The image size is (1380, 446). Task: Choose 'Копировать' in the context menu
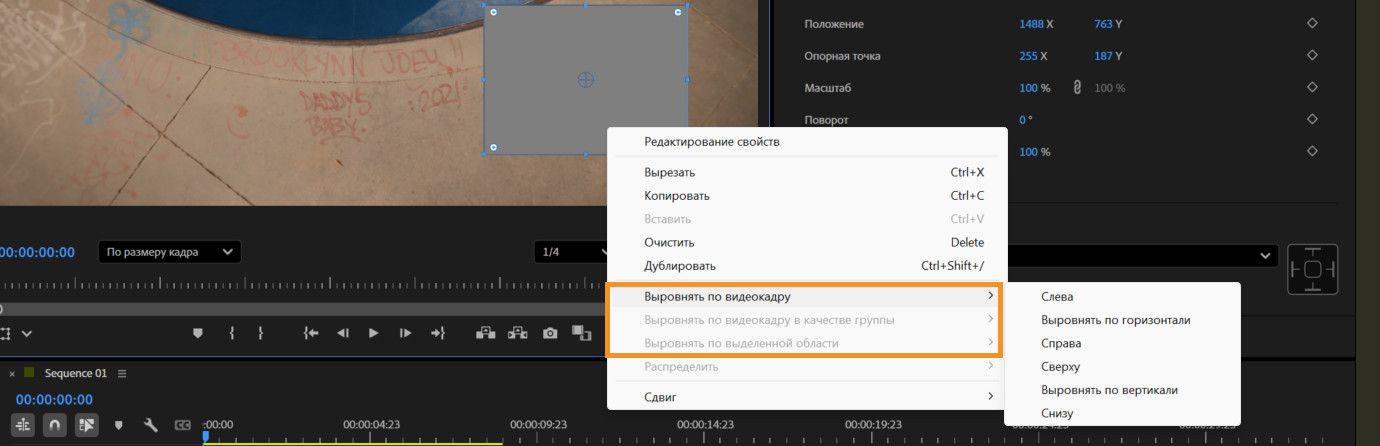pos(807,196)
